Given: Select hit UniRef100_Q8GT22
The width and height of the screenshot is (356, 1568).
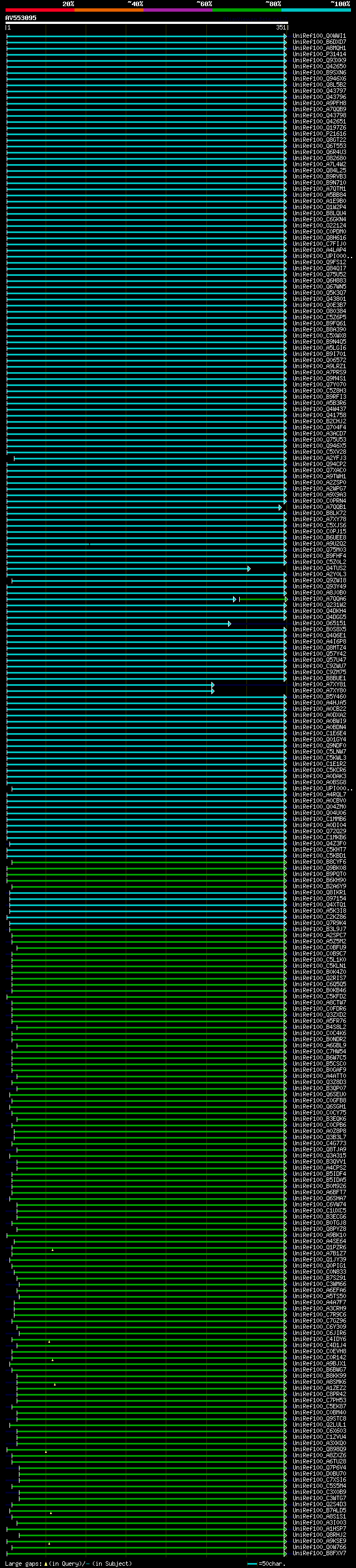Looking at the screenshot, I should tap(319, 140).
